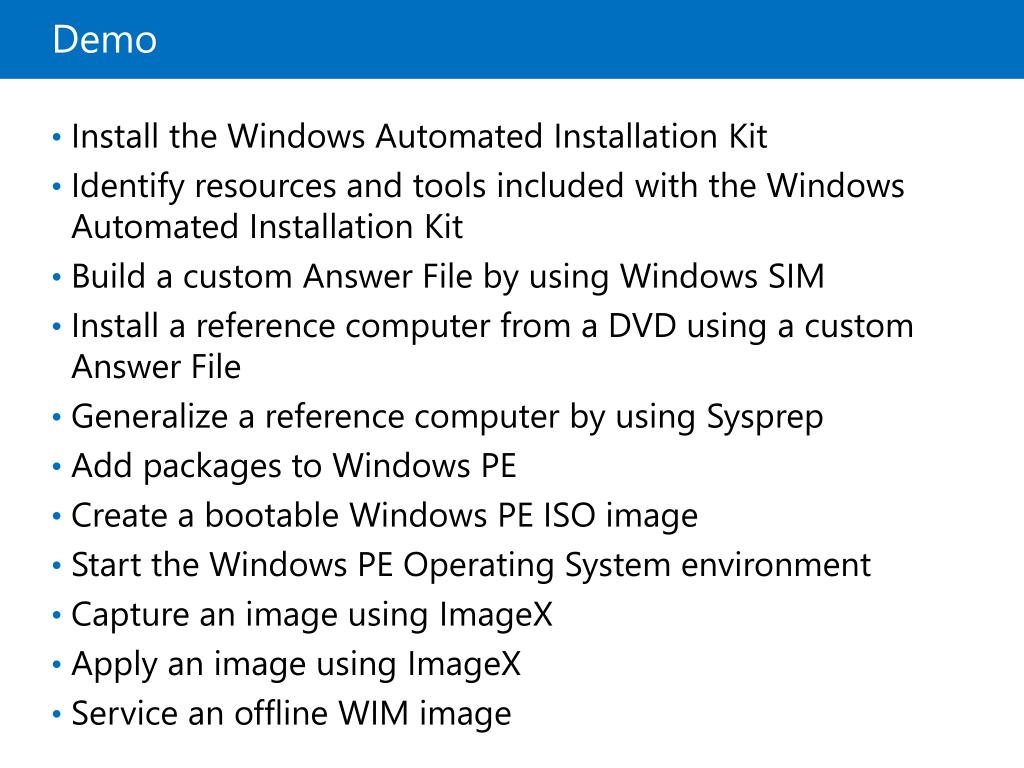Click the "Start the Windows PE Operating System" bullet
Image resolution: width=1024 pixels, height=768 pixels.
coord(471,565)
